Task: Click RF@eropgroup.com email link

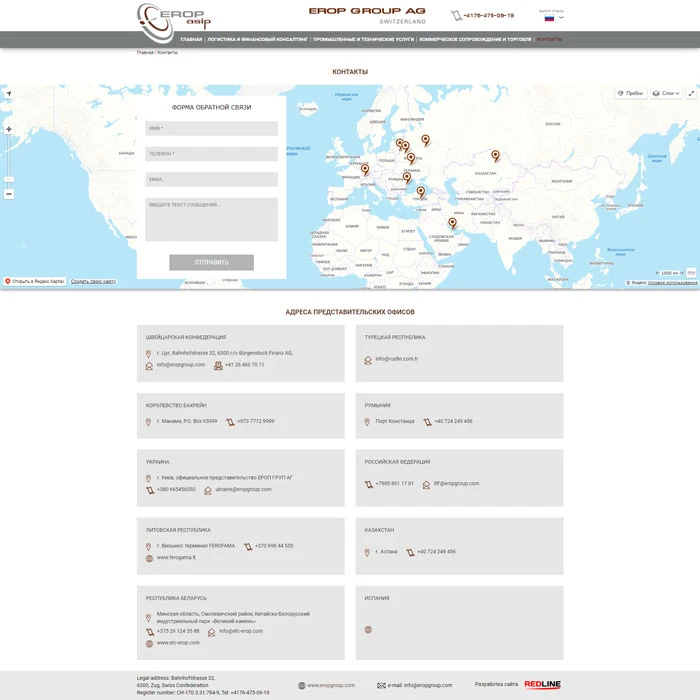Action: (x=456, y=483)
